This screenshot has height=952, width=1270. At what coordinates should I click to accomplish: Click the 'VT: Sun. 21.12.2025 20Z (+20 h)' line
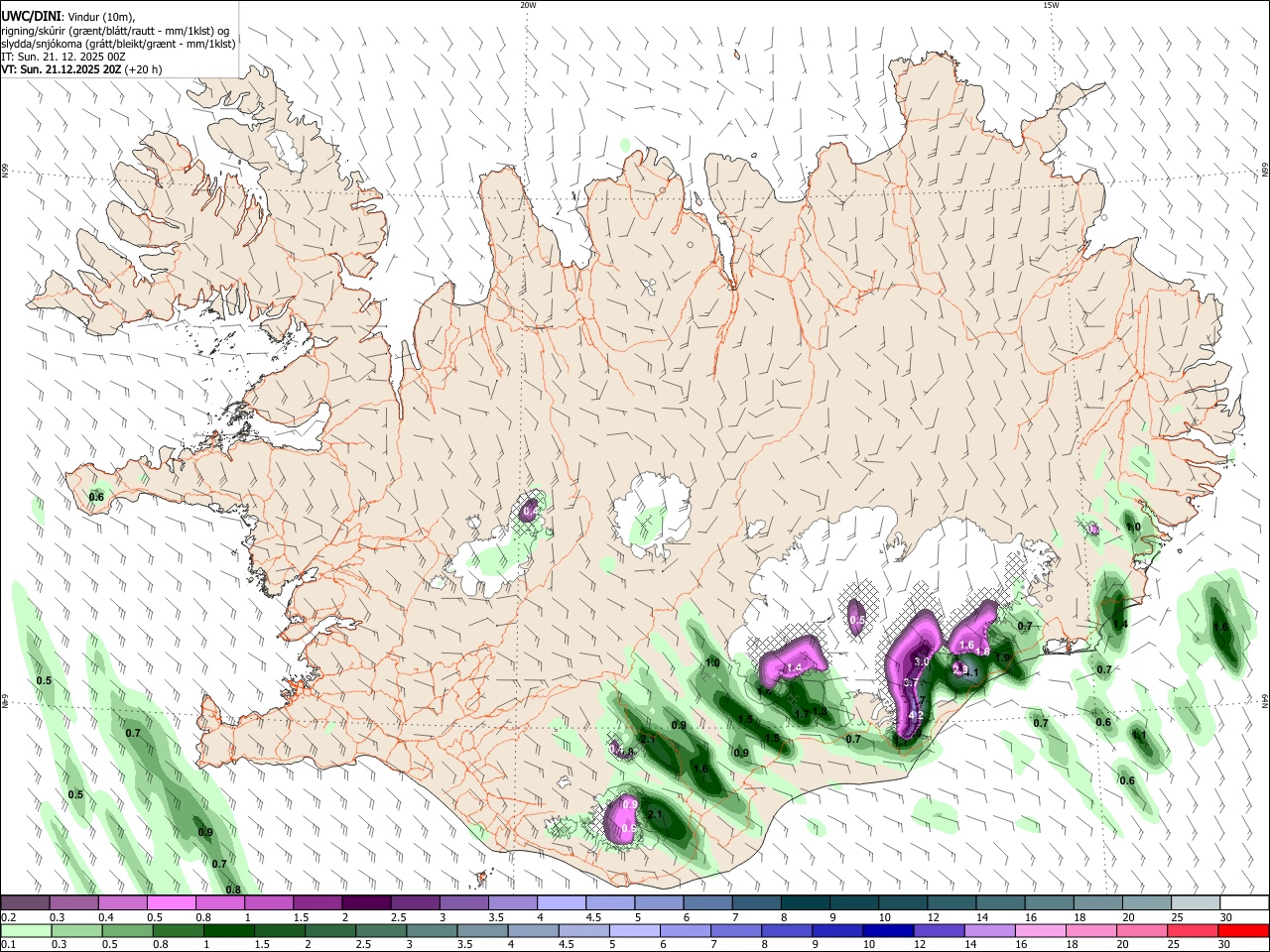click(81, 69)
